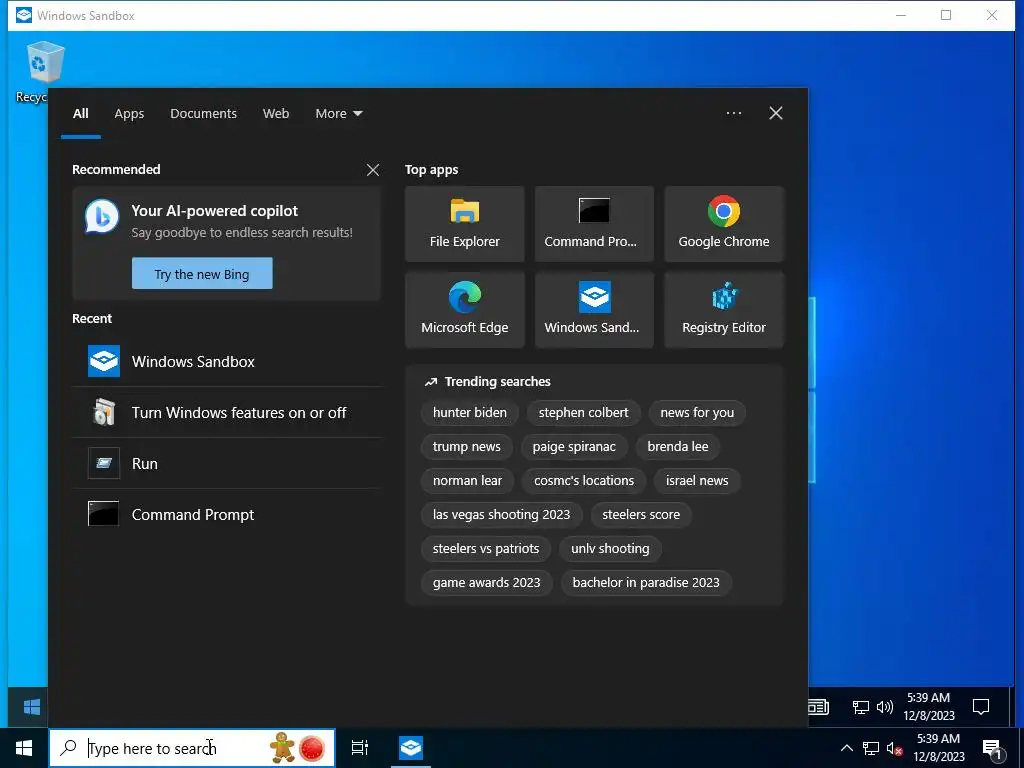Choose news for you trending chip

click(x=697, y=413)
